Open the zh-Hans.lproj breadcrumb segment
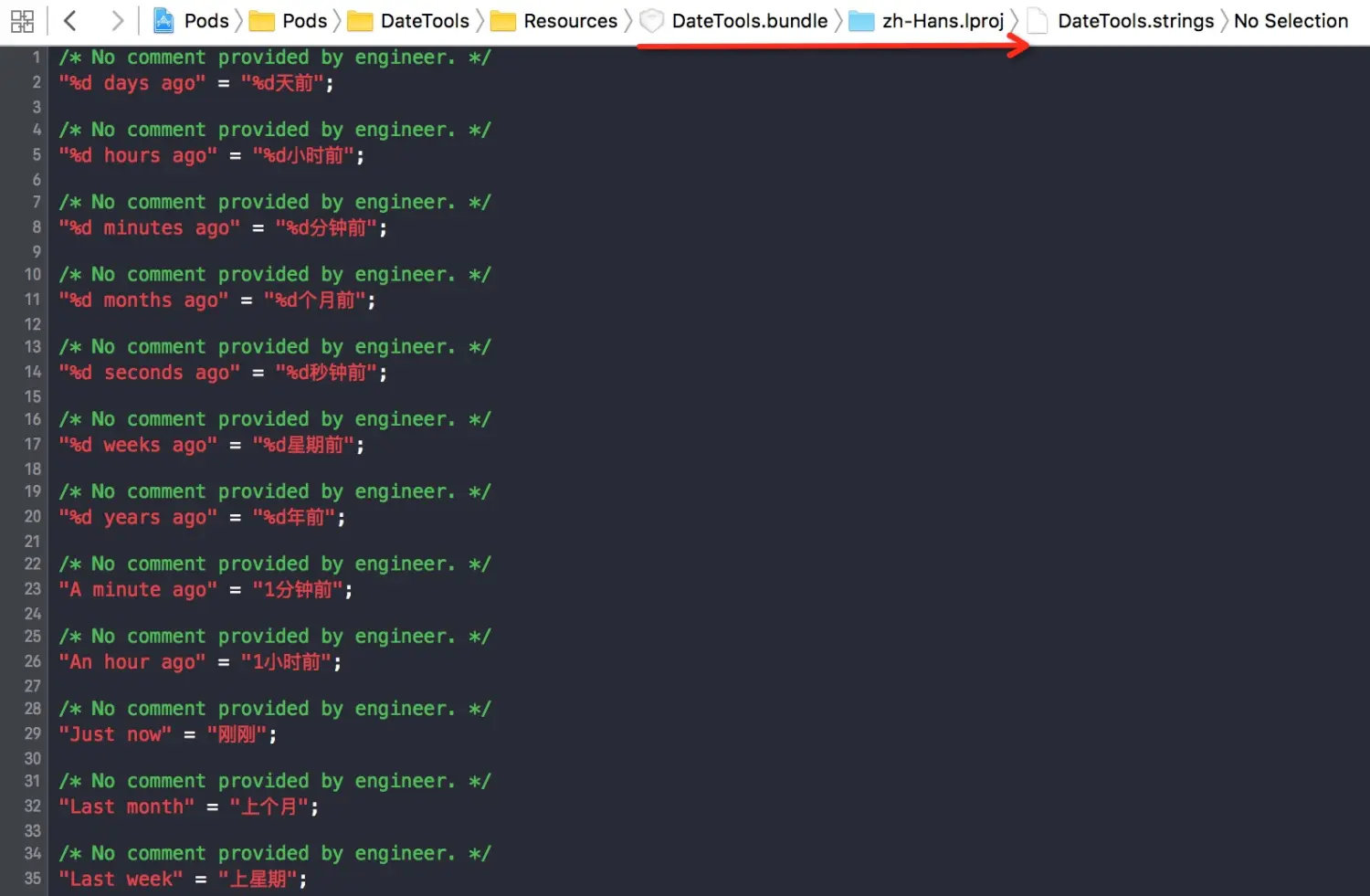1370x896 pixels. 943,21
